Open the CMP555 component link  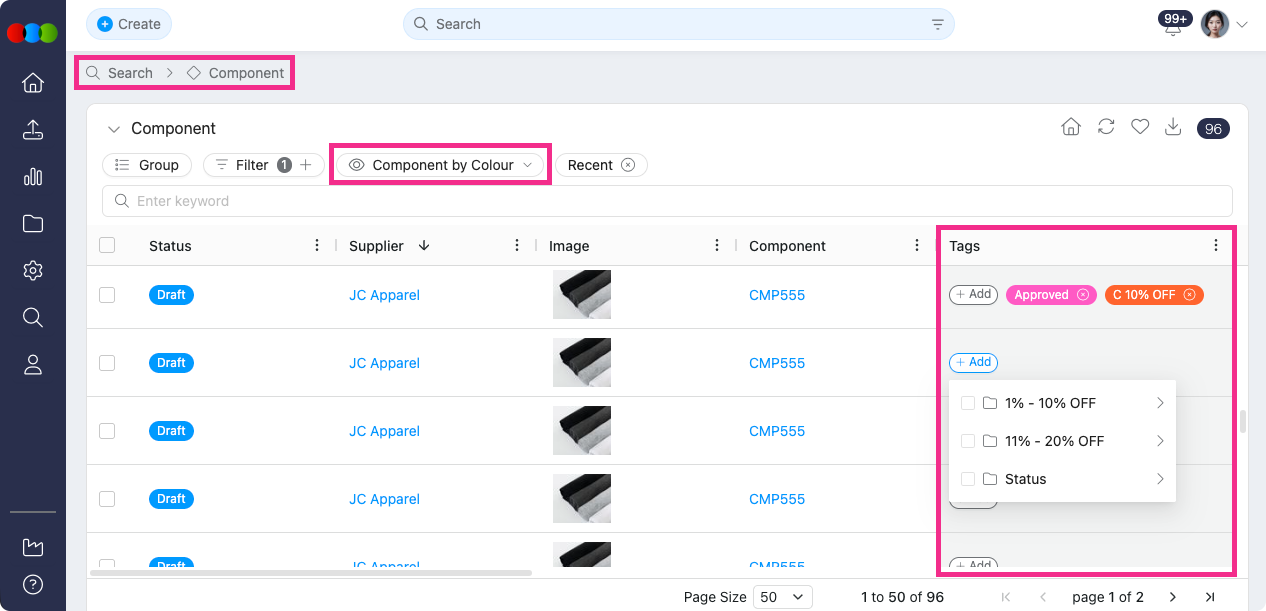(x=777, y=294)
